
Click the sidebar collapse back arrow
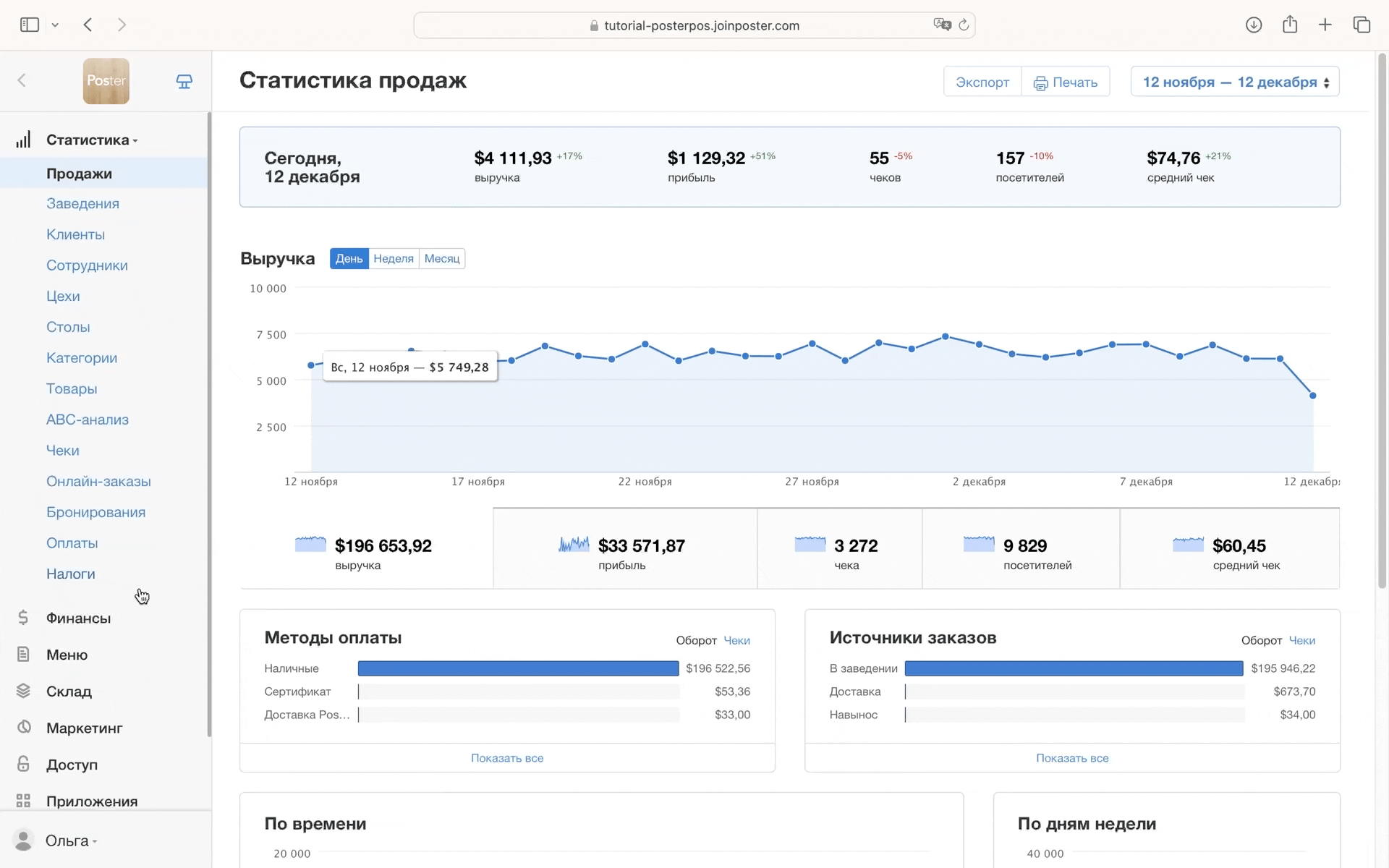pos(22,80)
